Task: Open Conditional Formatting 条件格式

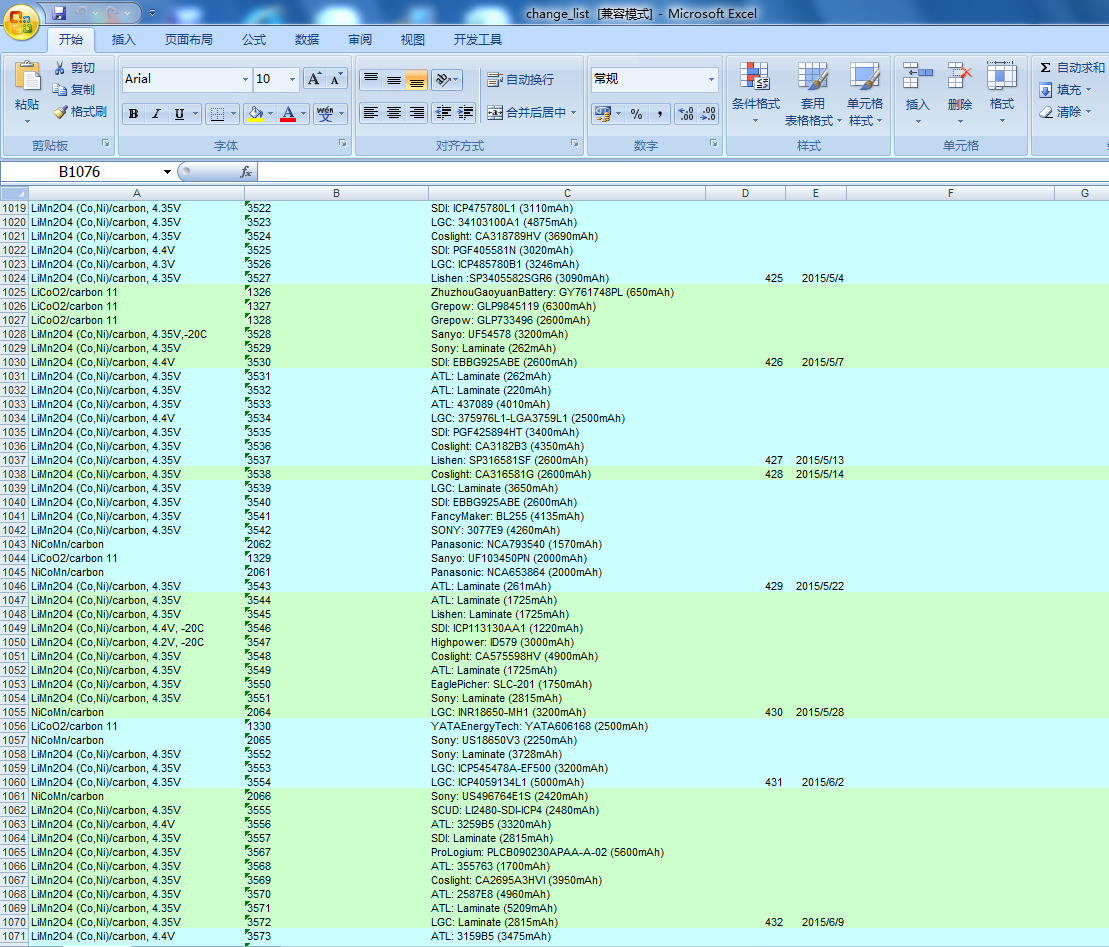Action: 755,93
